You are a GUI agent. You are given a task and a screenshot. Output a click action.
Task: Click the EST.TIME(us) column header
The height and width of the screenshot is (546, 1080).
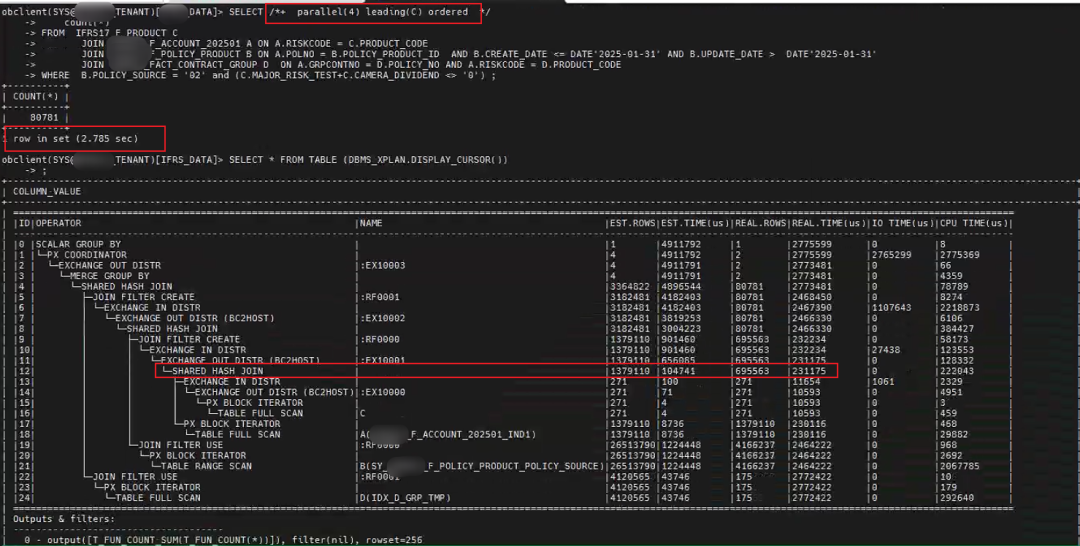point(693,223)
